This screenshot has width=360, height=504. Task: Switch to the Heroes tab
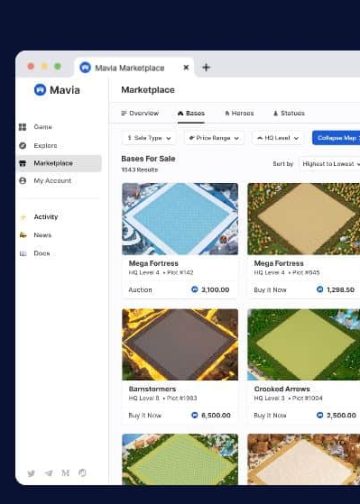[x=239, y=113]
